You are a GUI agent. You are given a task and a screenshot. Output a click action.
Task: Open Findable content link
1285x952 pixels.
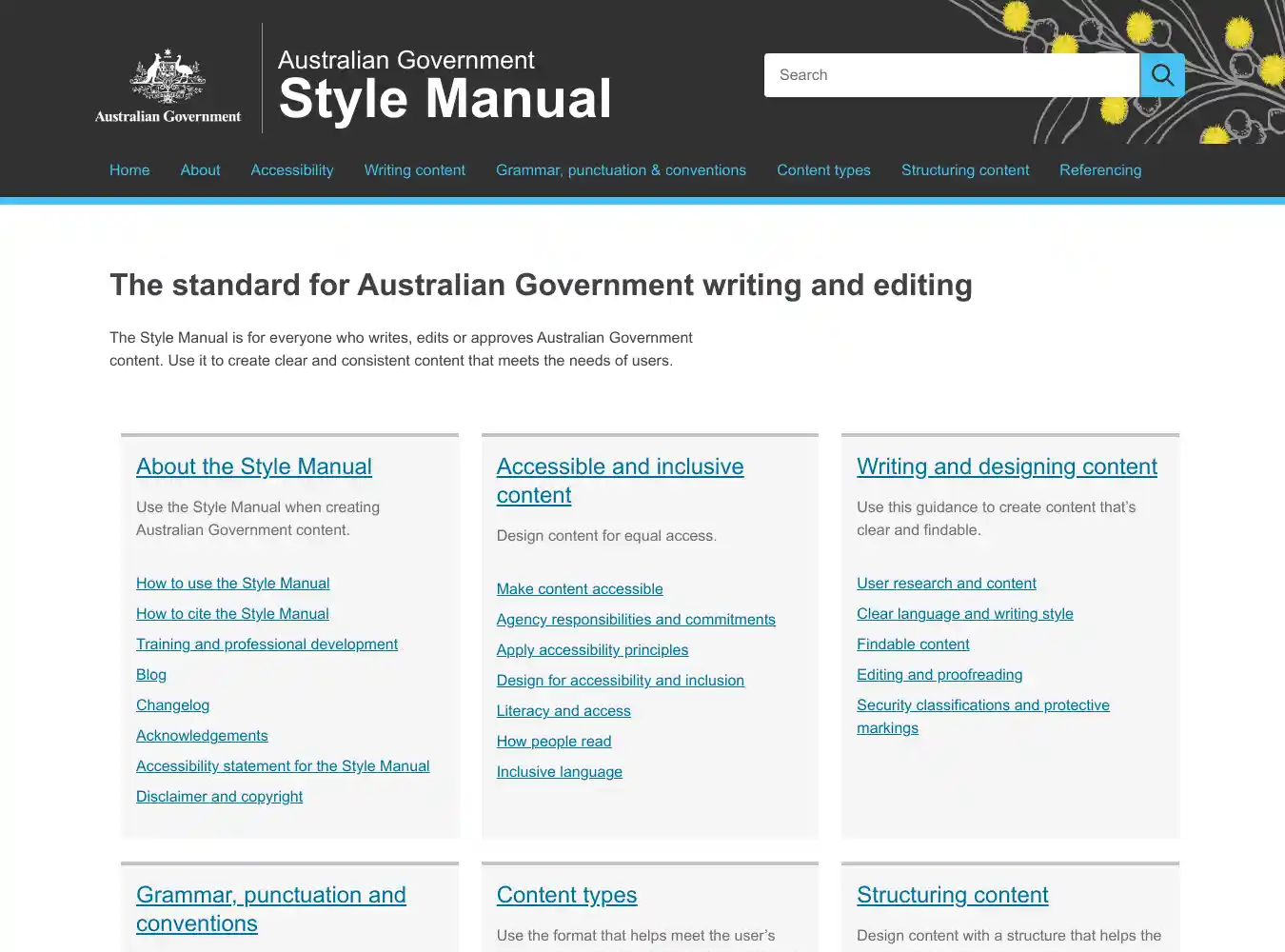(913, 645)
